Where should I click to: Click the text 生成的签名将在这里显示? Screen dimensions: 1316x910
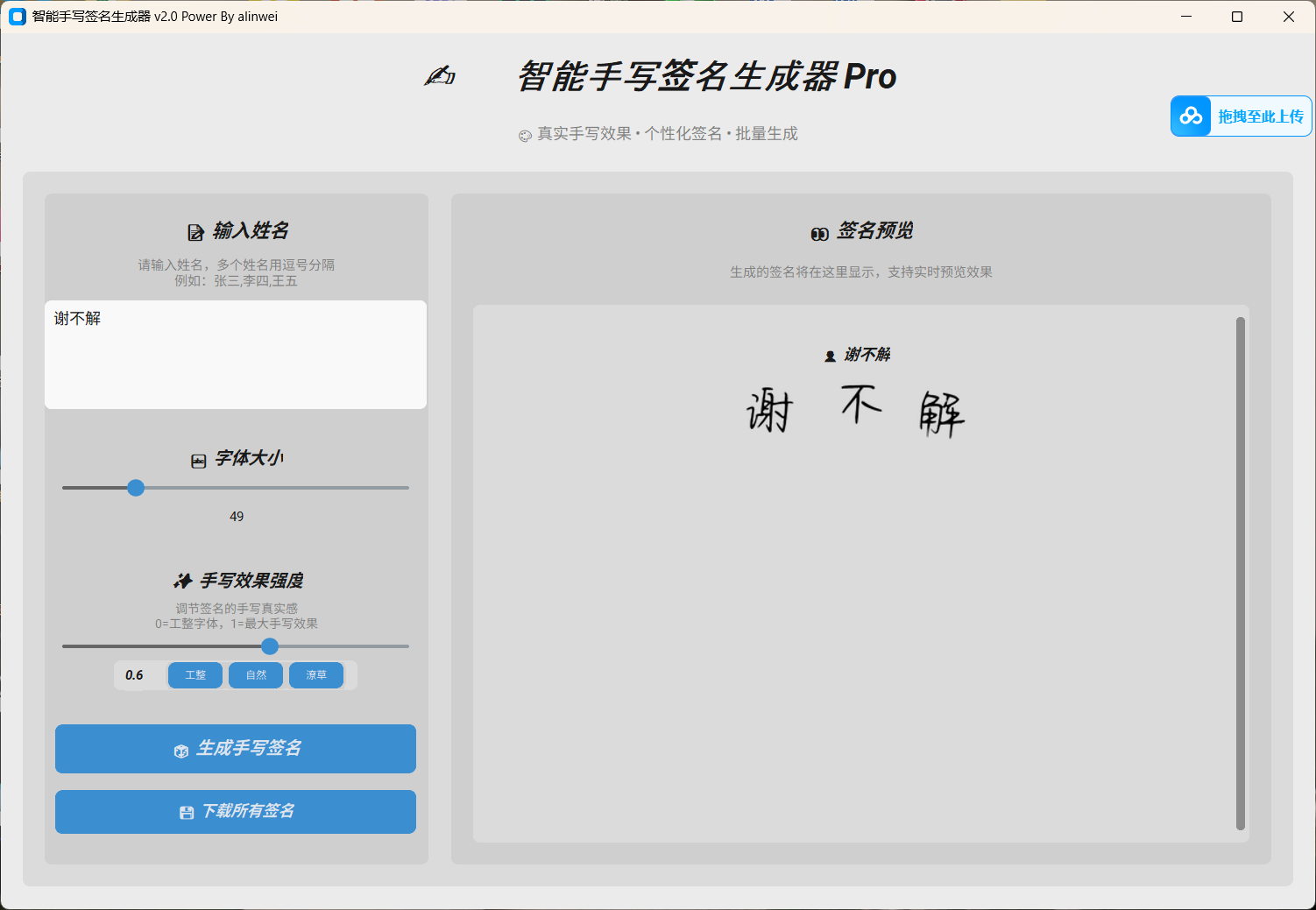coord(804,272)
